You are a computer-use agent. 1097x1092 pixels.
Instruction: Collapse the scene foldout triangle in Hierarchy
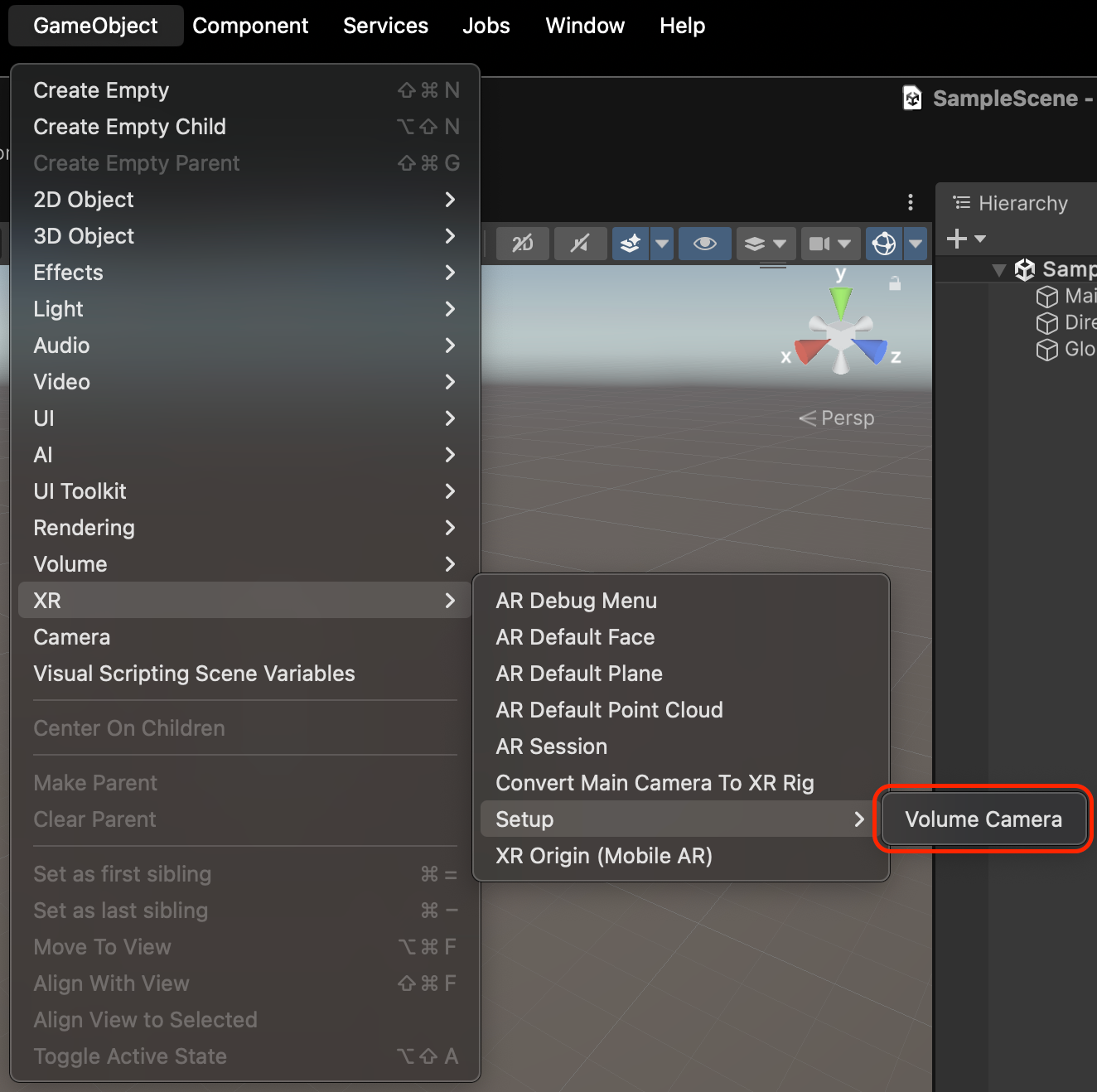pos(999,269)
